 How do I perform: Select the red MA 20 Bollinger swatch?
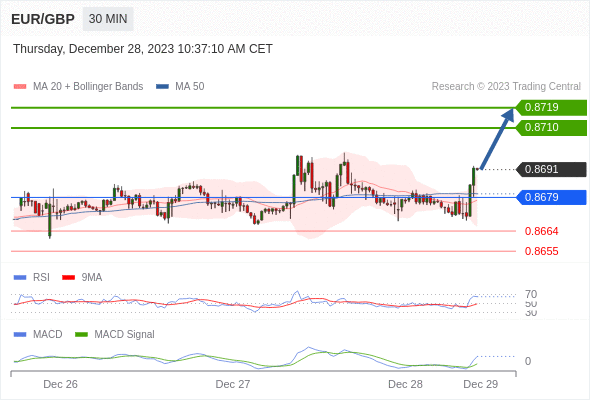[x=20, y=87]
